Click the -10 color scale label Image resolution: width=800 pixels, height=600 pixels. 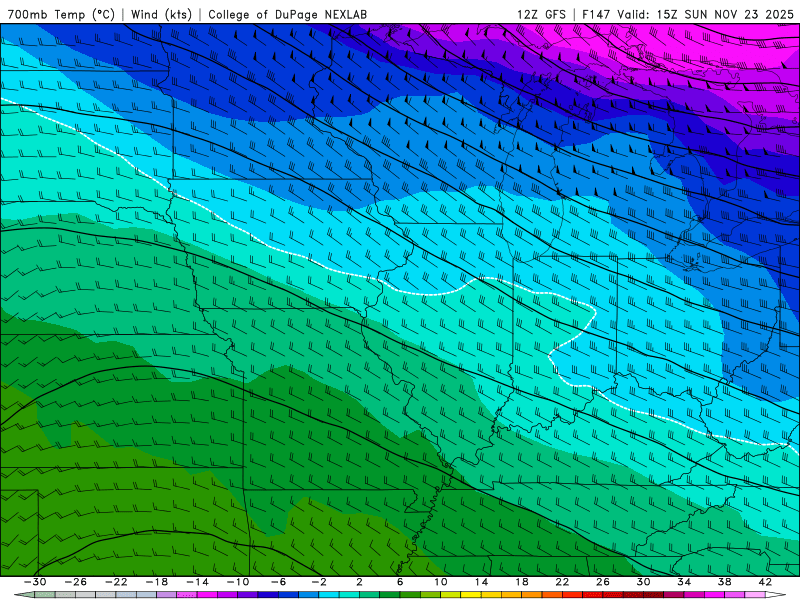238,582
